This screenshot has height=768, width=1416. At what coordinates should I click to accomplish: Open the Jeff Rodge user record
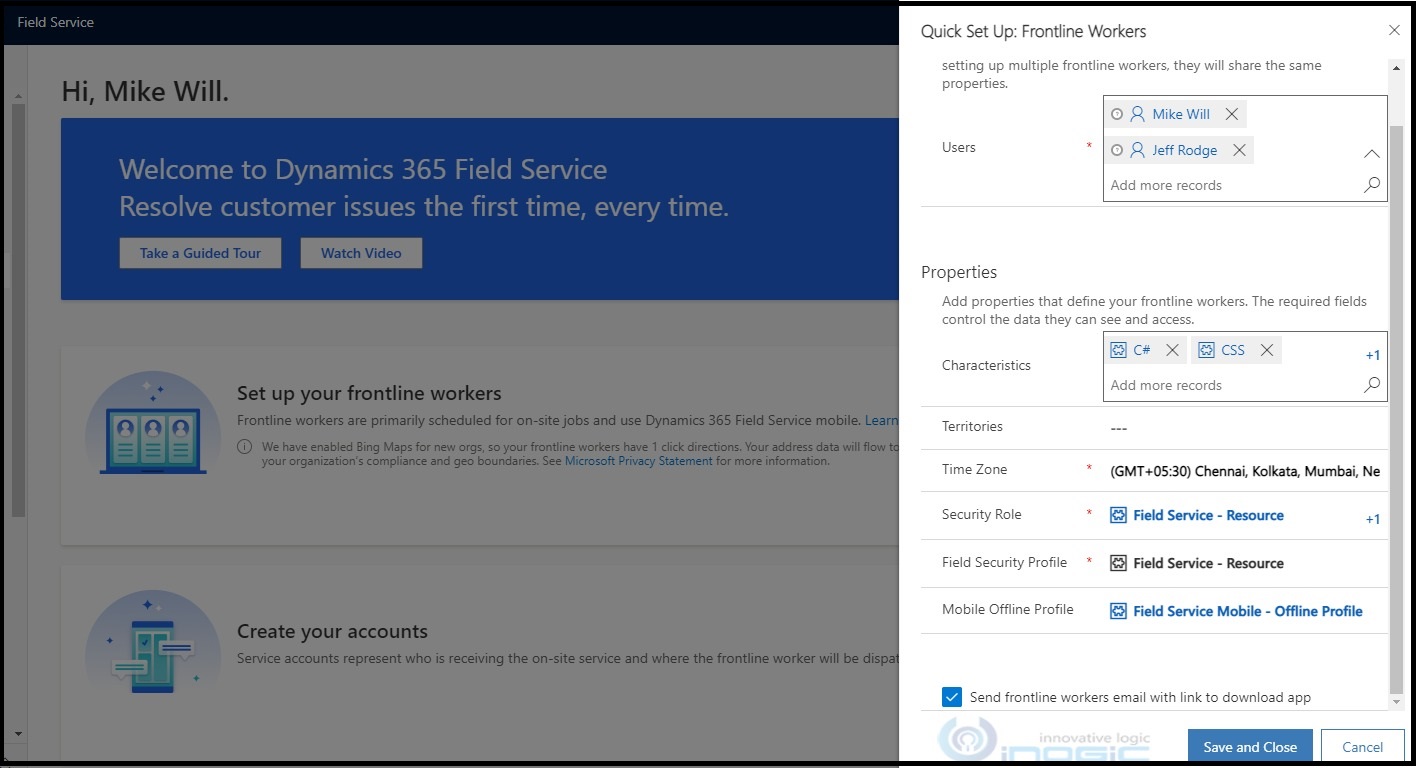point(1185,150)
